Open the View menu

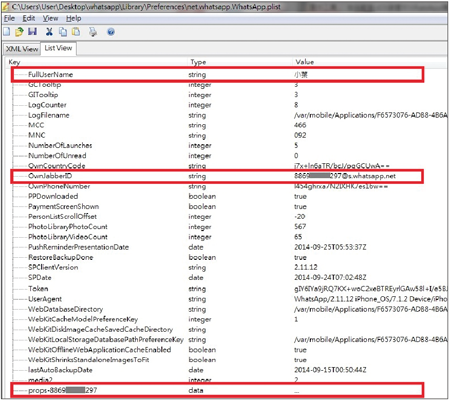50,18
